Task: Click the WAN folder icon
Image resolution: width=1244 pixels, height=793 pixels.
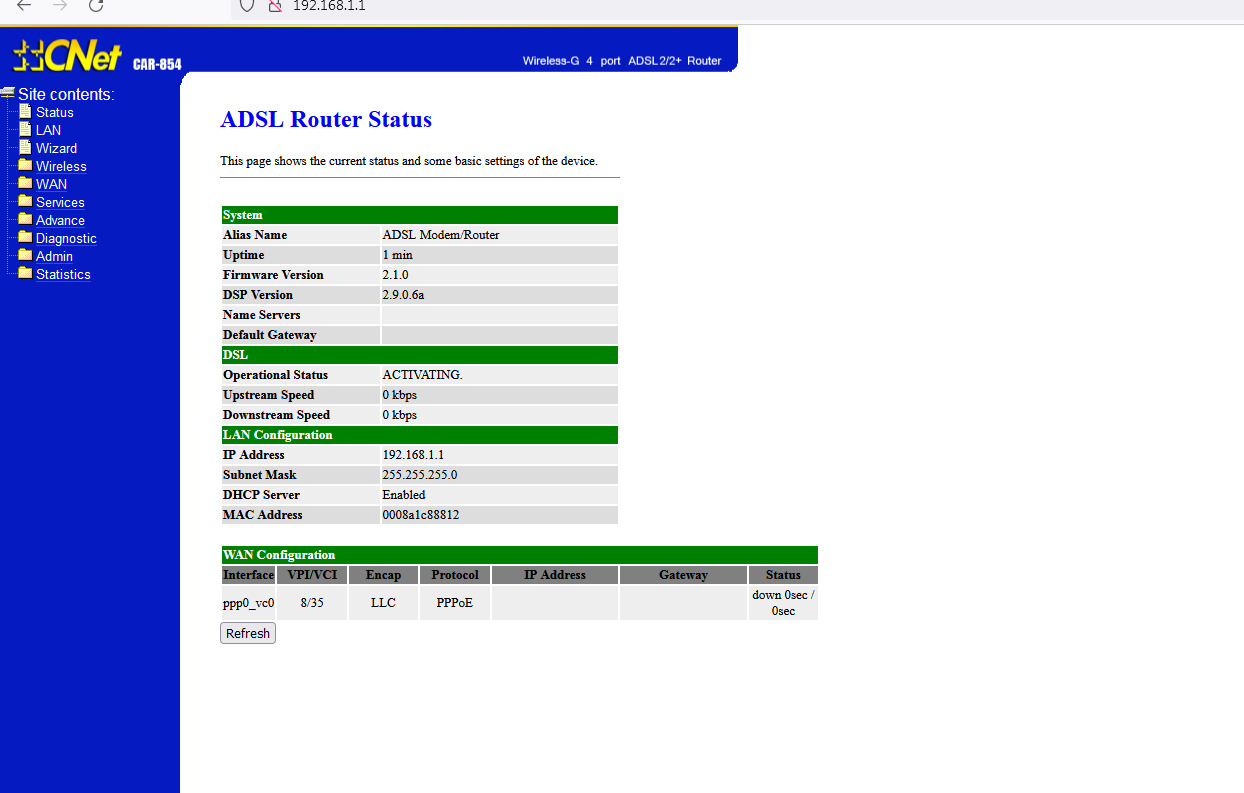Action: [25, 183]
